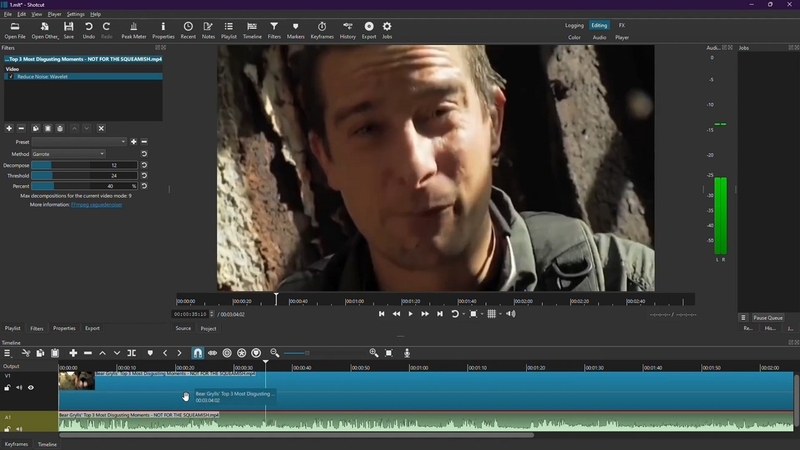
Task: Reset the Decompose value to default
Action: click(x=144, y=165)
